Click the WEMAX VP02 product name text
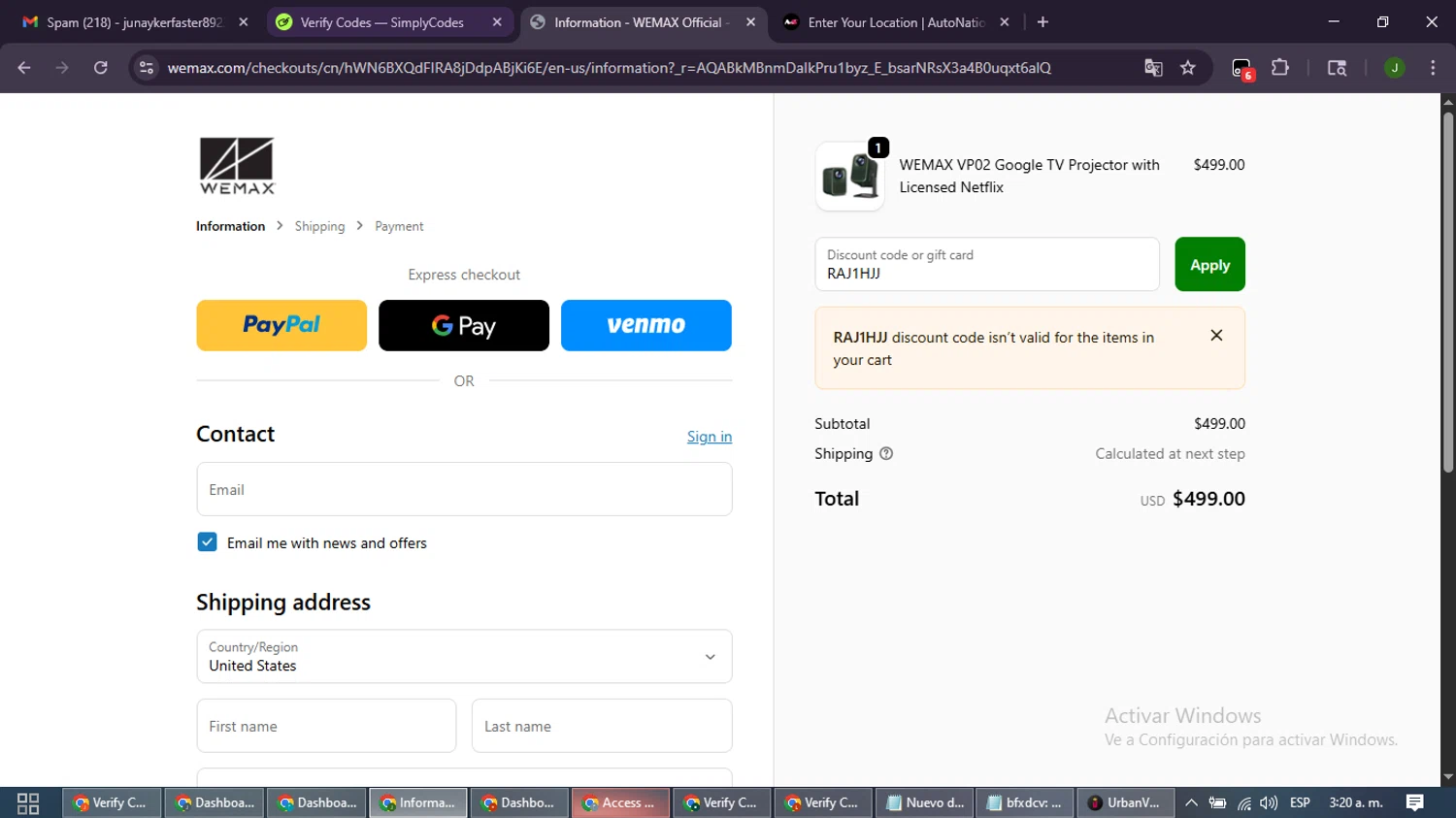 [1029, 176]
